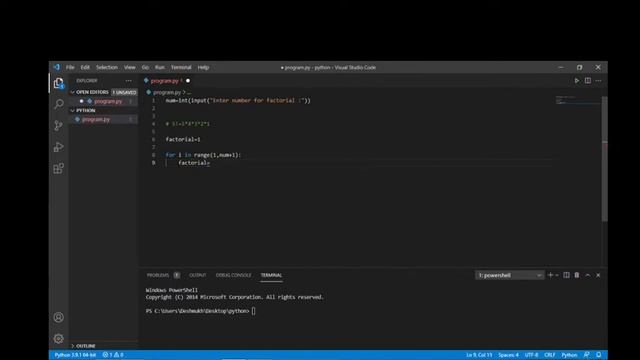Open the Run menu
This screenshot has height=360, width=640.
pos(160,67)
